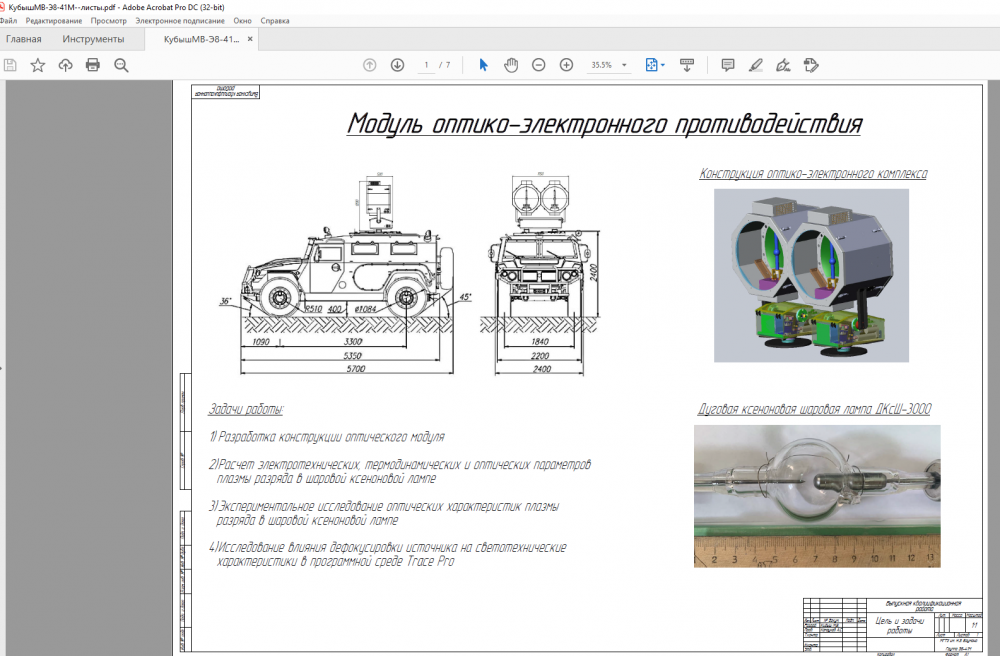This screenshot has width=1000, height=656.
Task: Upload file to cloud icon
Action: tap(65, 65)
